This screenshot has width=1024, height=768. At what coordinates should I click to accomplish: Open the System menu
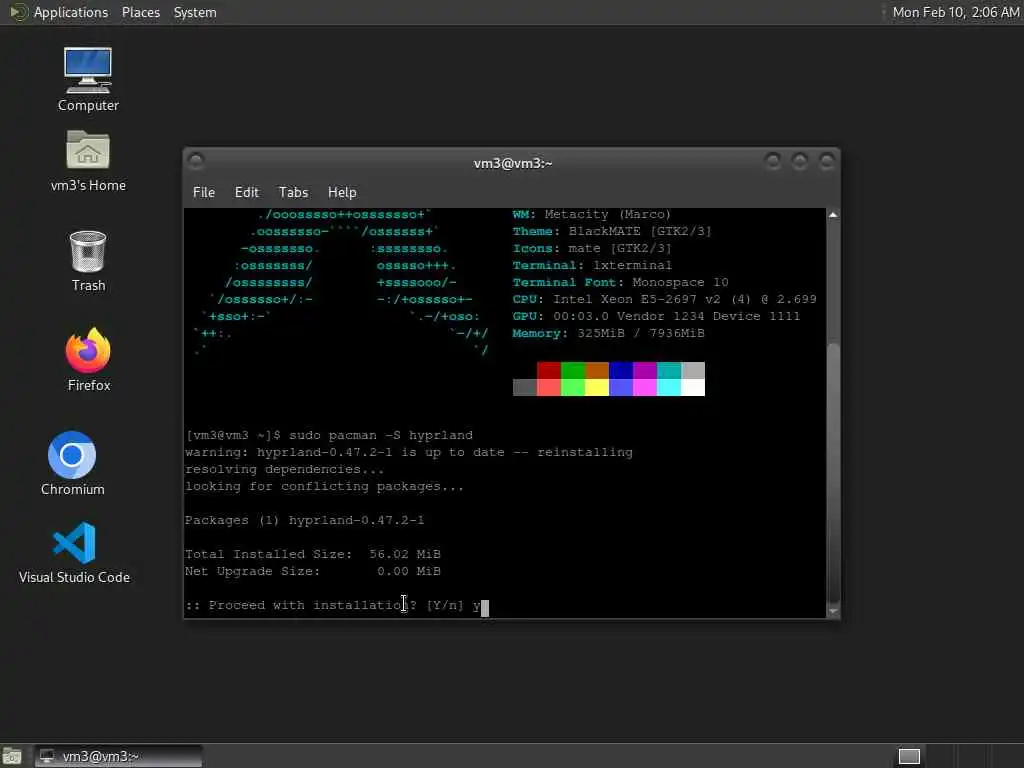click(x=195, y=12)
